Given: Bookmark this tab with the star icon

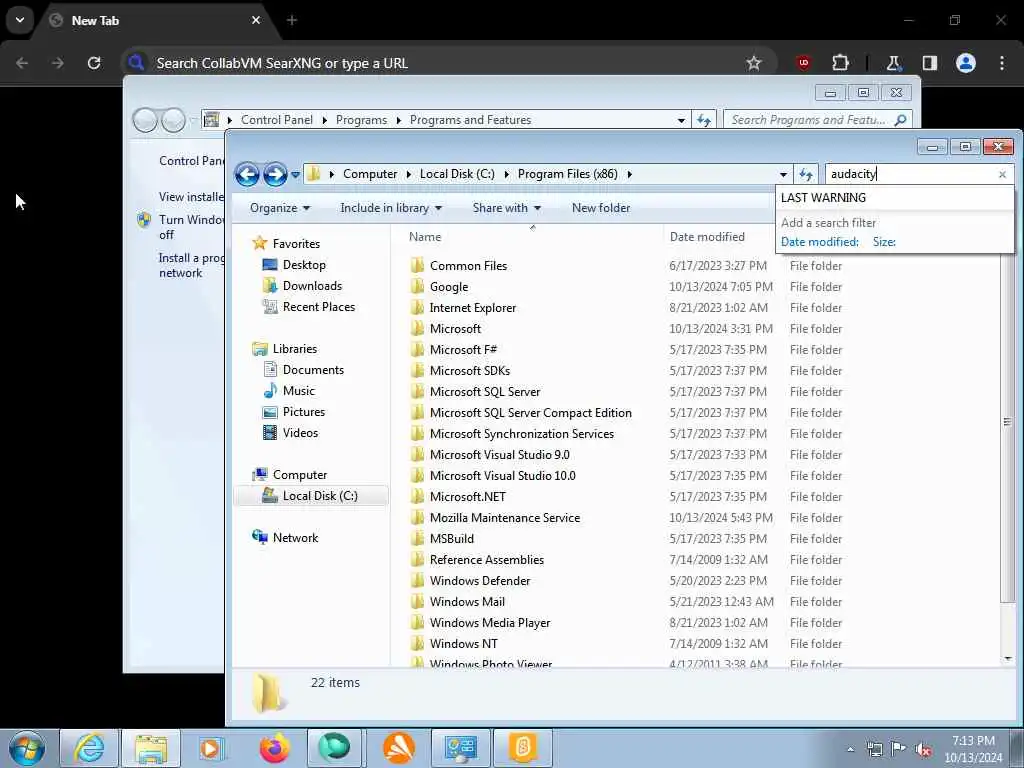Looking at the screenshot, I should click(x=754, y=63).
